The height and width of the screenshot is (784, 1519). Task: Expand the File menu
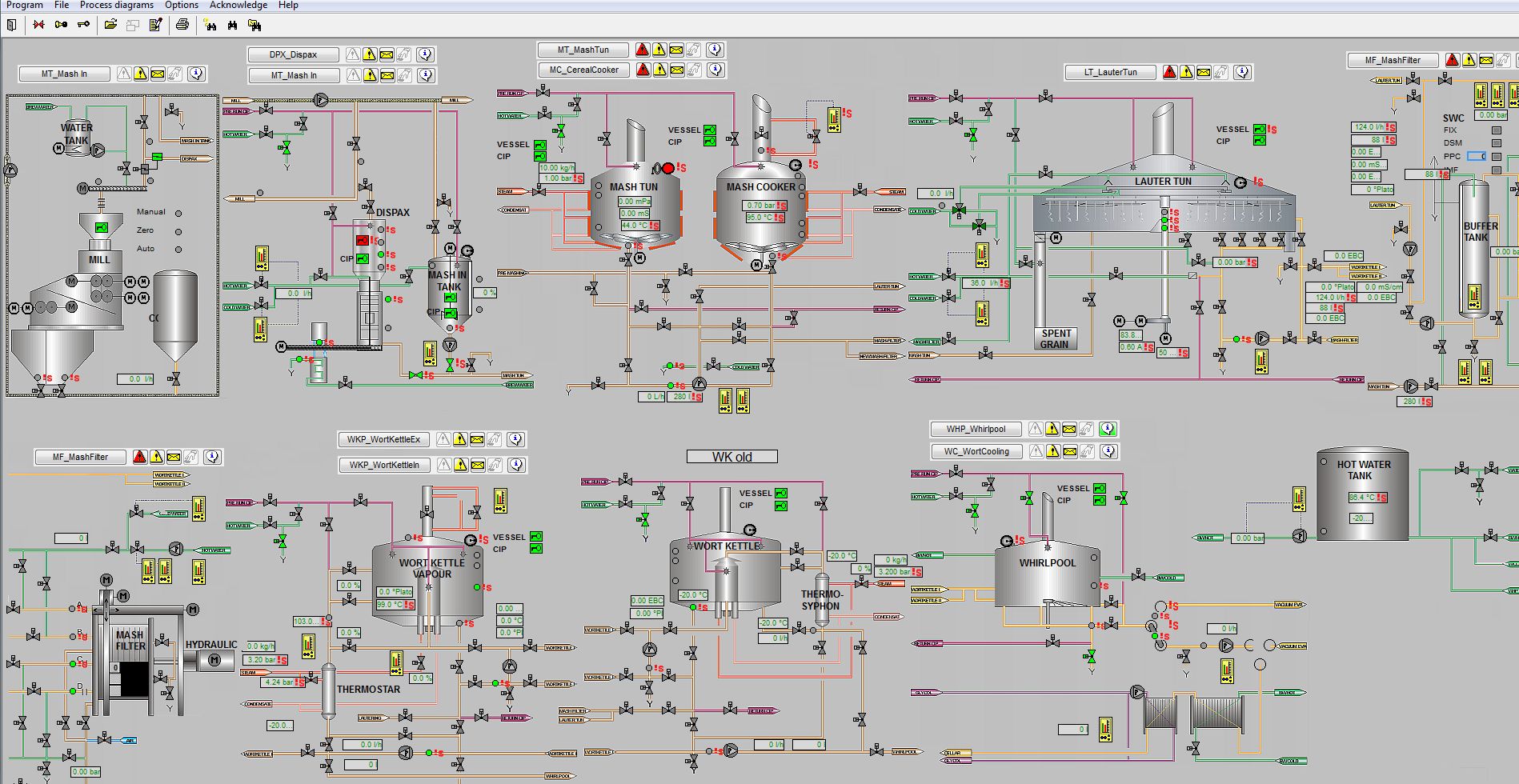click(x=62, y=5)
